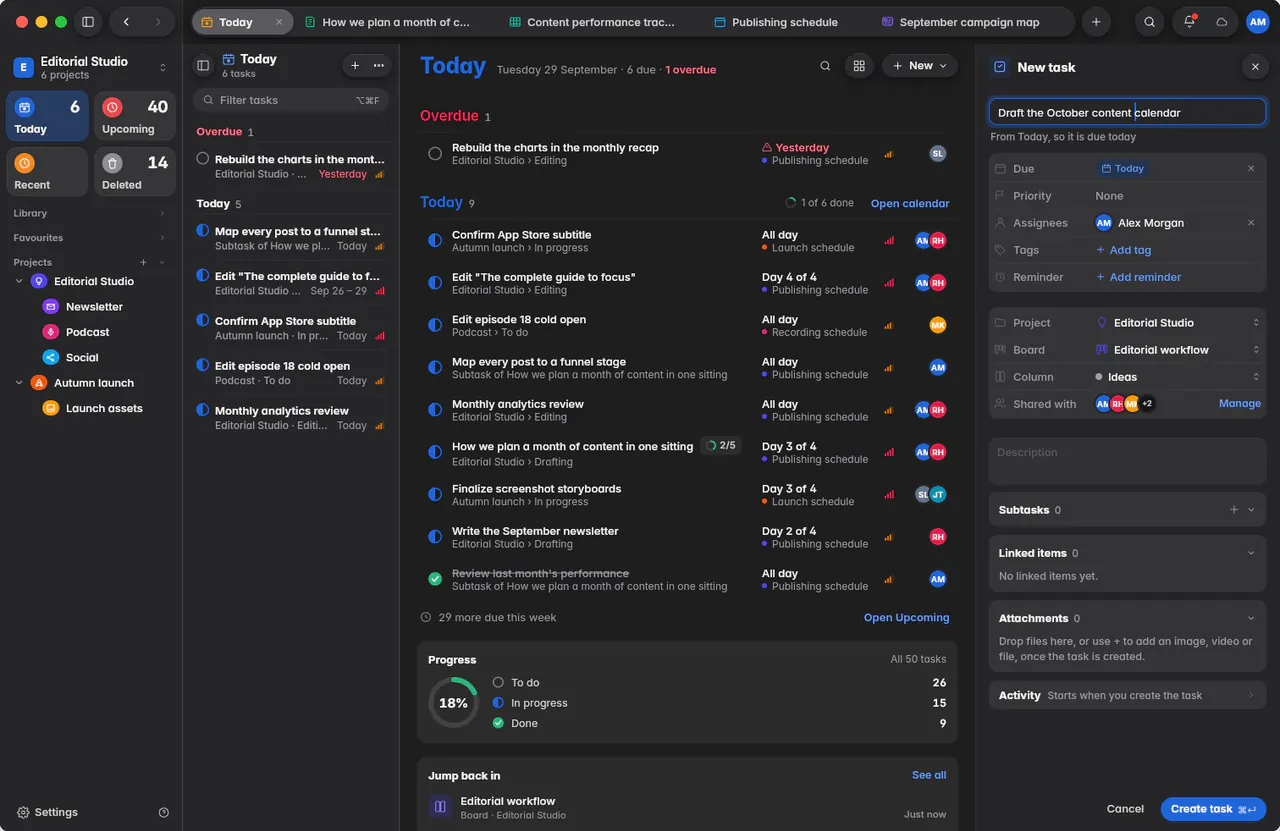Open the Help icon beside Settings

pyautogui.click(x=164, y=813)
